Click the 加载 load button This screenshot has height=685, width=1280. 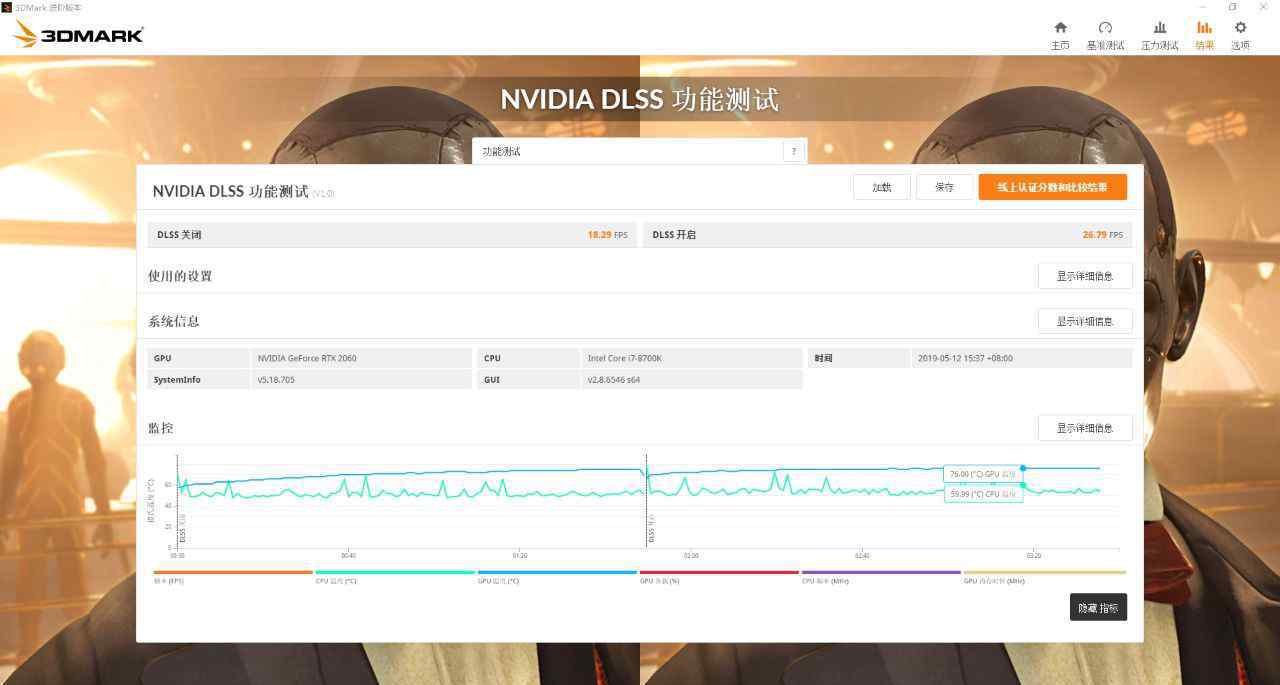[881, 187]
